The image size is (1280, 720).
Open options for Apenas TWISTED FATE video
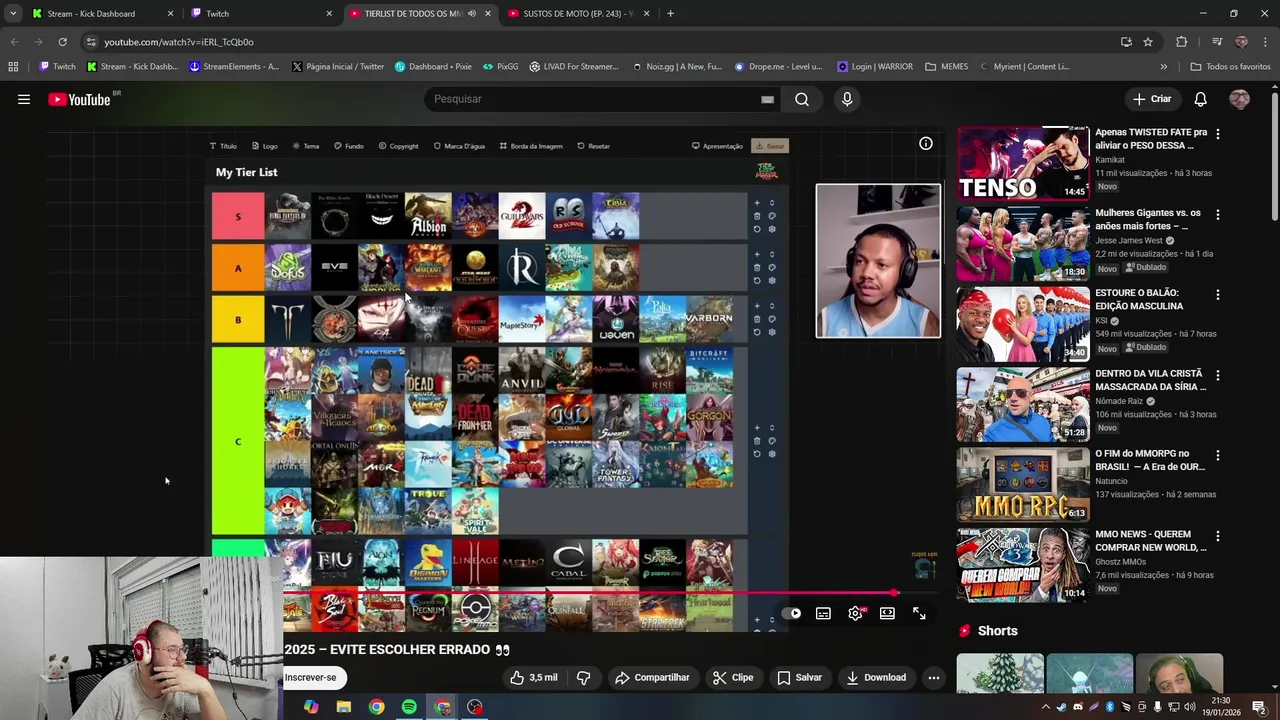tap(1217, 133)
